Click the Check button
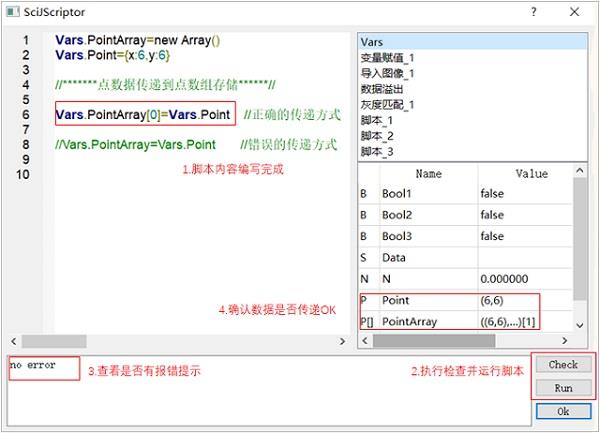The height and width of the screenshot is (433, 600). [563, 364]
